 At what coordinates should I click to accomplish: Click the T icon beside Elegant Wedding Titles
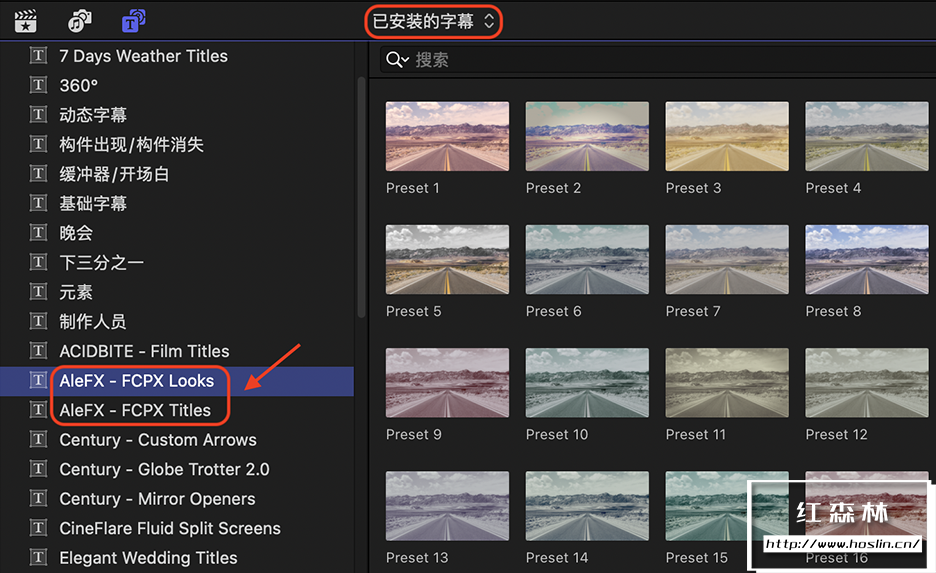tap(39, 558)
